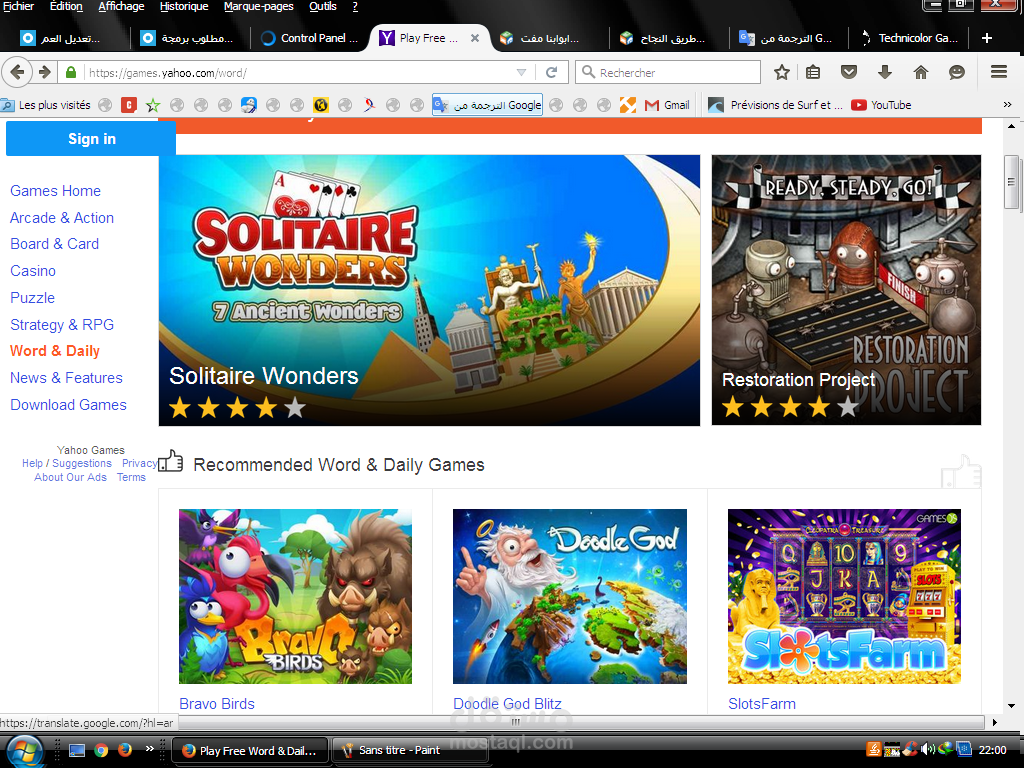This screenshot has width=1024, height=768.
Task: Go forward with the forward arrow
Action: tap(44, 72)
